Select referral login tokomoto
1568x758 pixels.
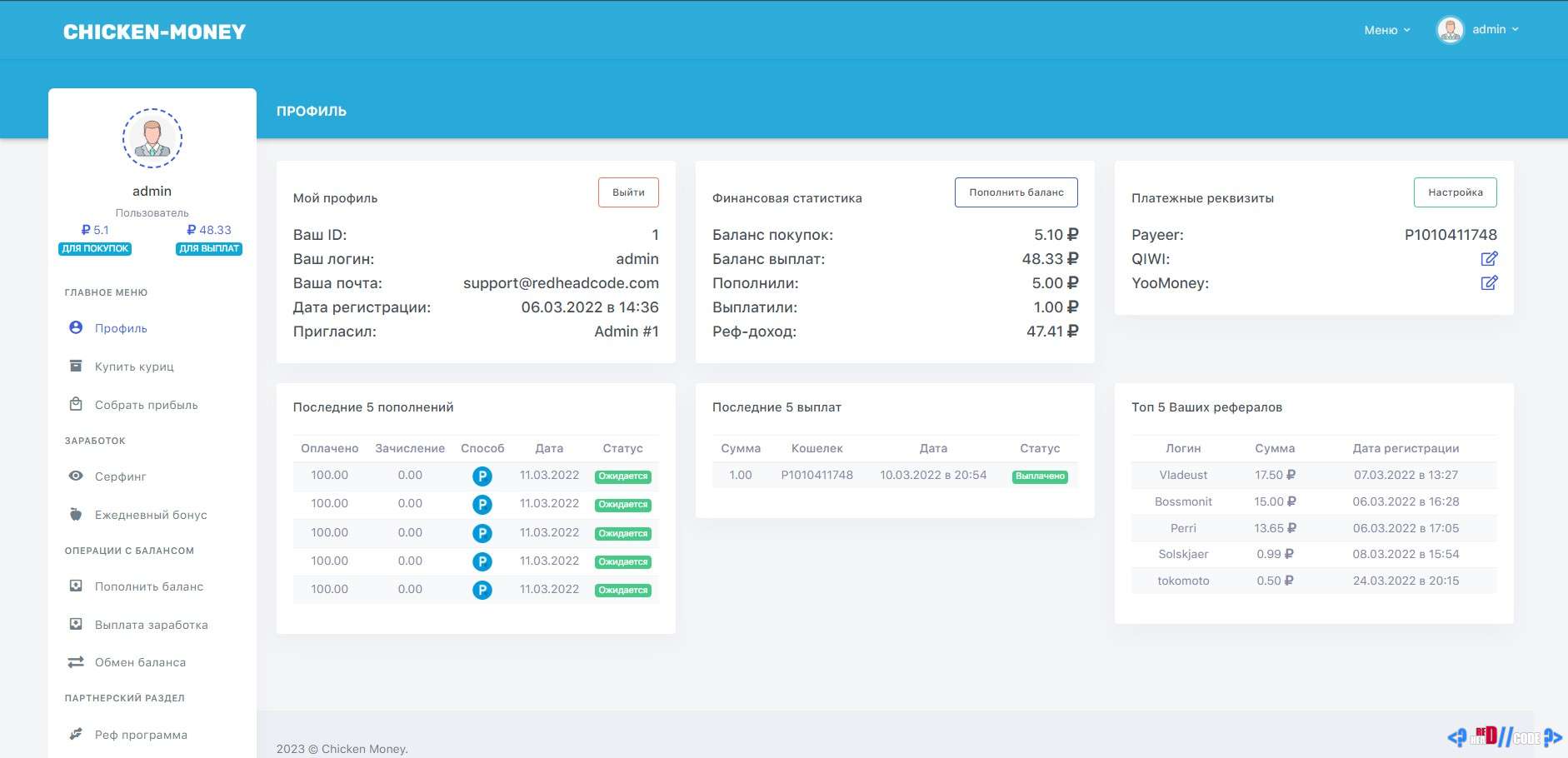[x=1183, y=581]
